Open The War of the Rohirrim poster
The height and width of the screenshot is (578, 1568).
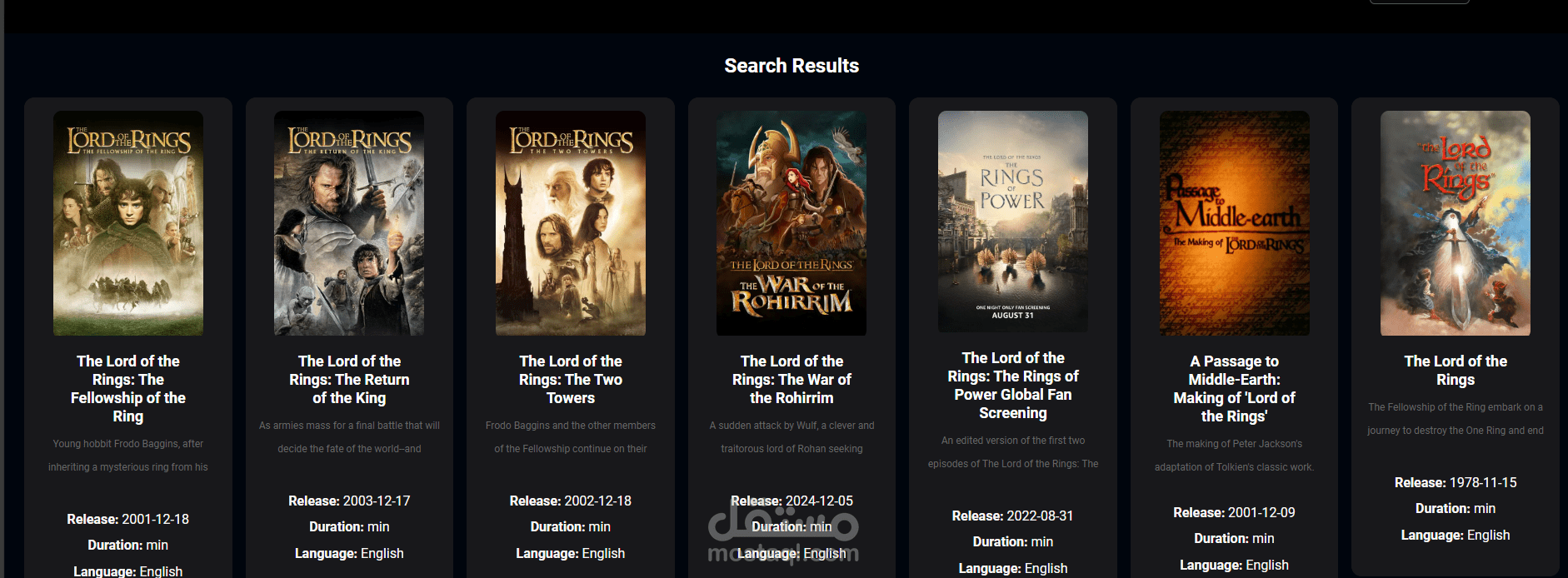pyautogui.click(x=791, y=223)
